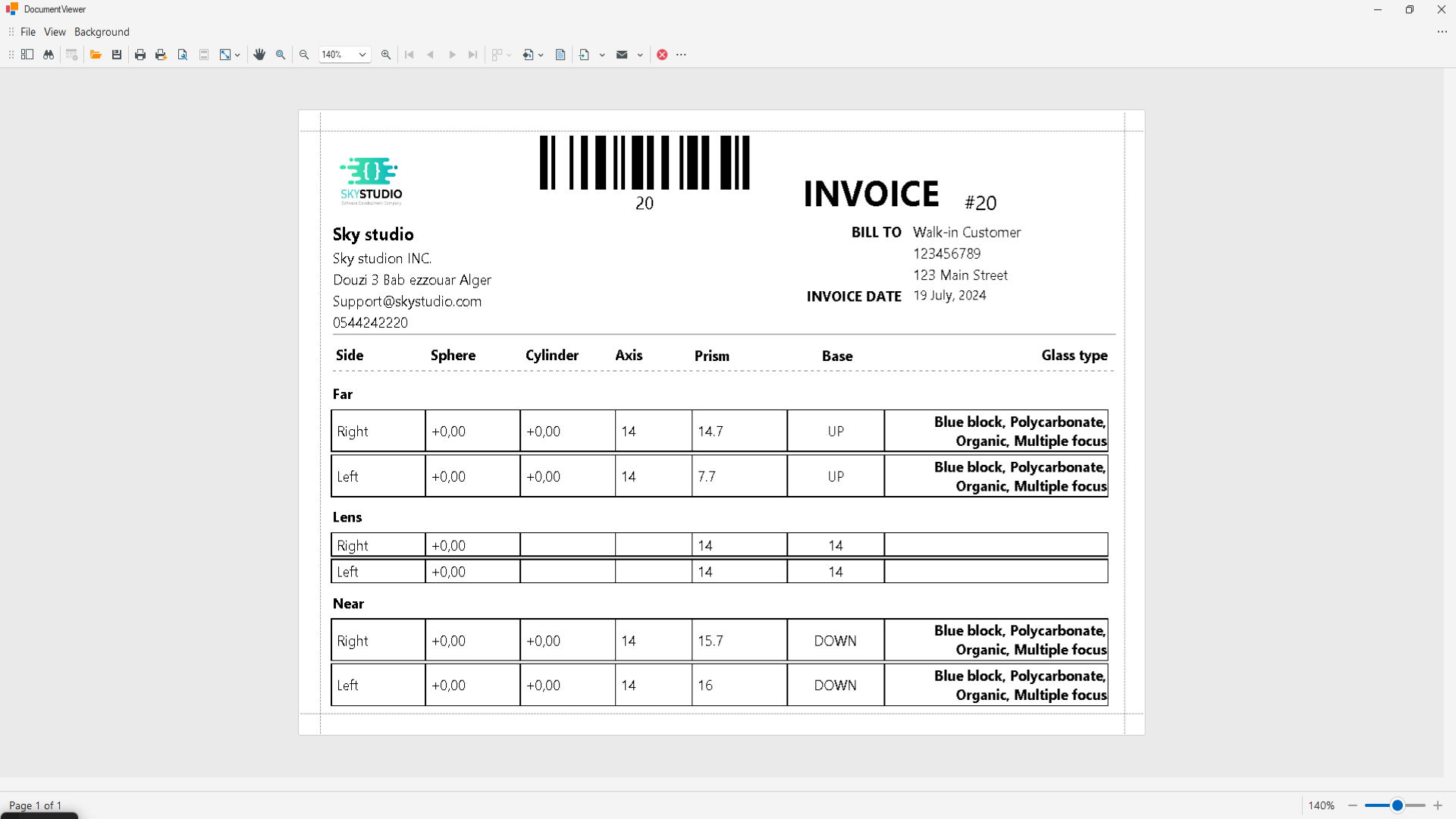Click the Save floppy disk icon
The width and height of the screenshot is (1456, 819).
tap(117, 55)
